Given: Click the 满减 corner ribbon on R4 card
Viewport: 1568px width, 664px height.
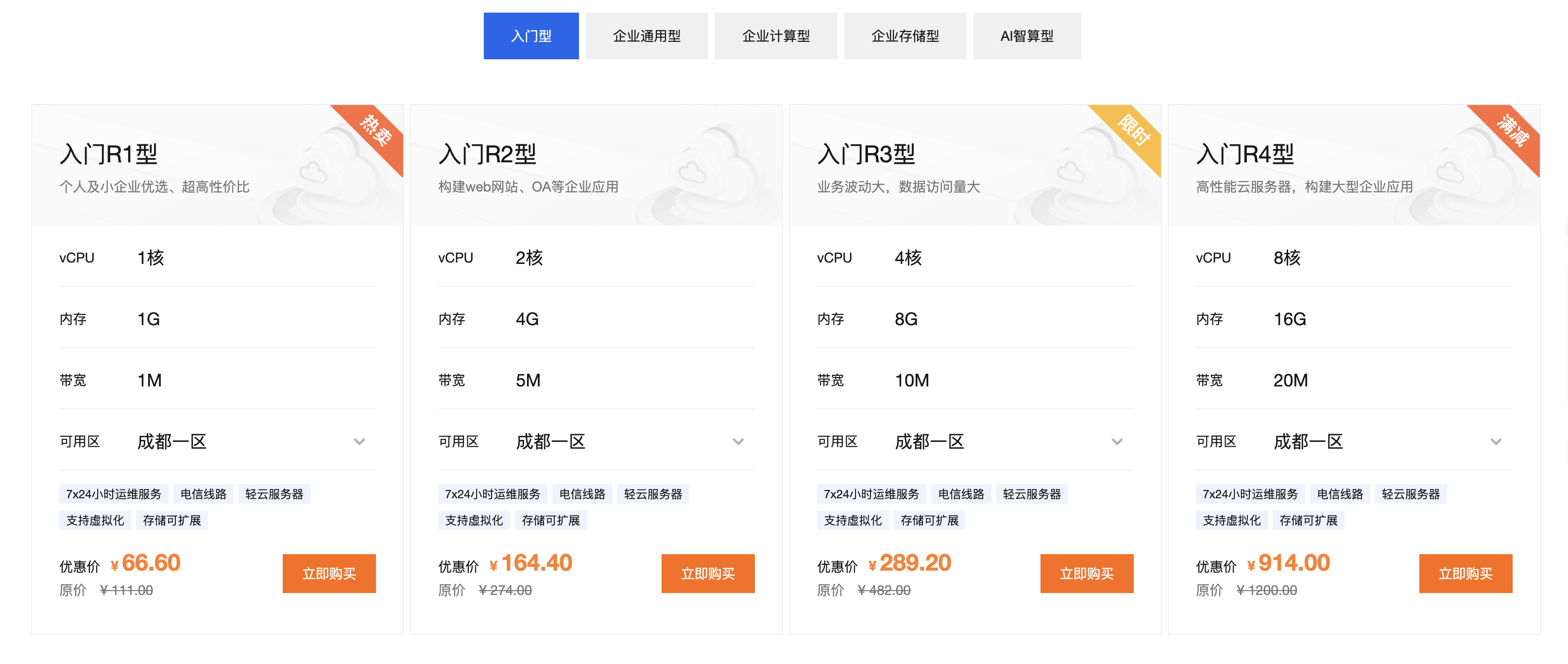Looking at the screenshot, I should 1512,131.
